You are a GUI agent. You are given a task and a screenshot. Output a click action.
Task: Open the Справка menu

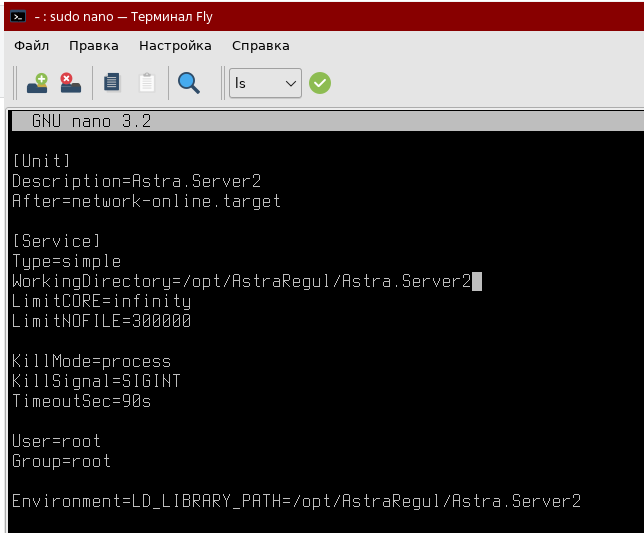[x=260, y=45]
